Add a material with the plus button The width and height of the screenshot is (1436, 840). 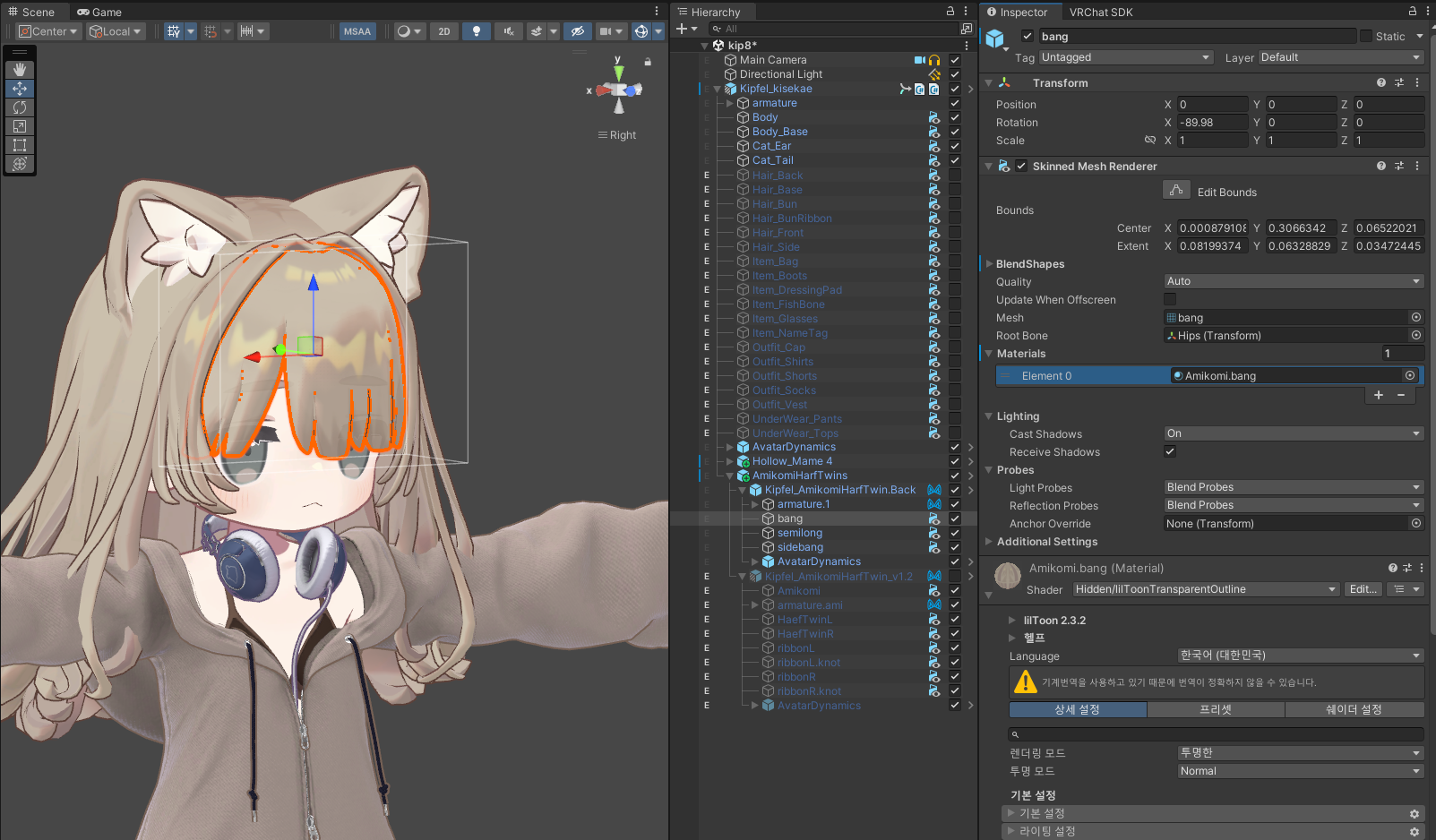tap(1379, 395)
